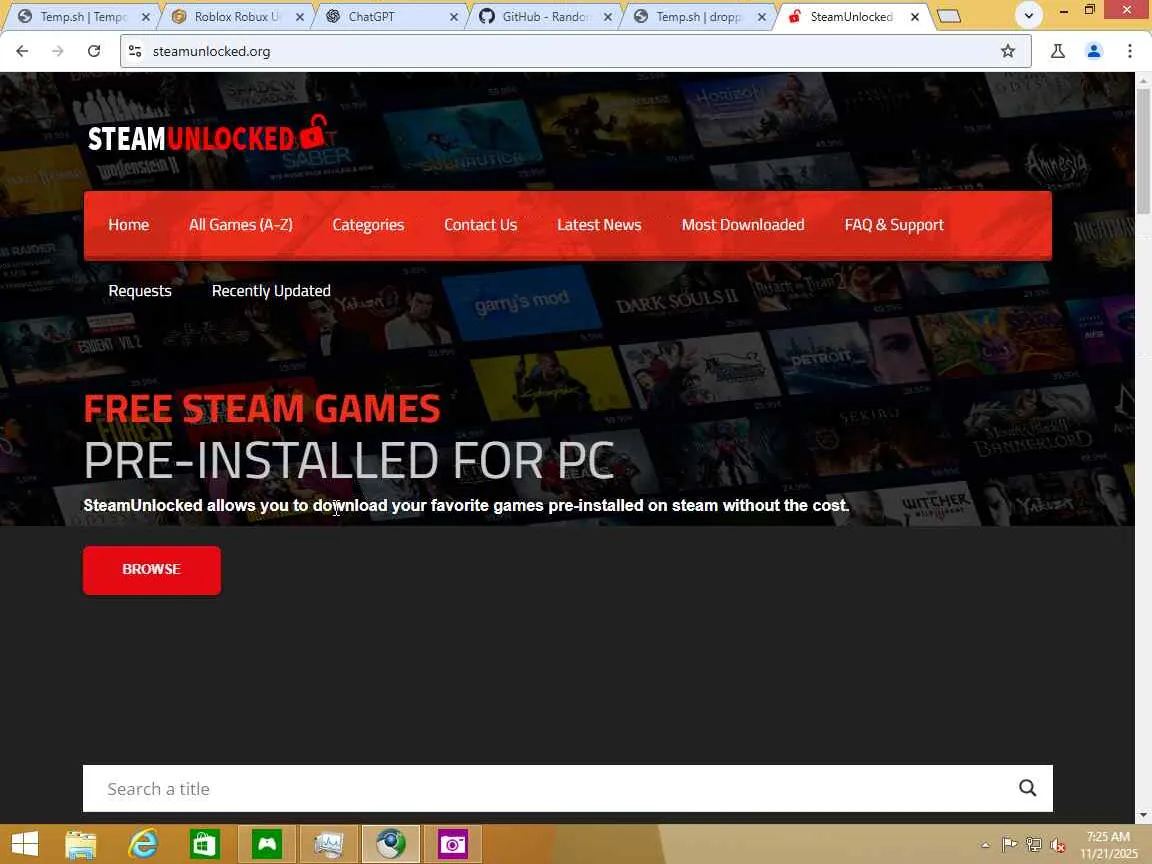
Task: Open All Games (A-Z) menu item
Action: (241, 225)
